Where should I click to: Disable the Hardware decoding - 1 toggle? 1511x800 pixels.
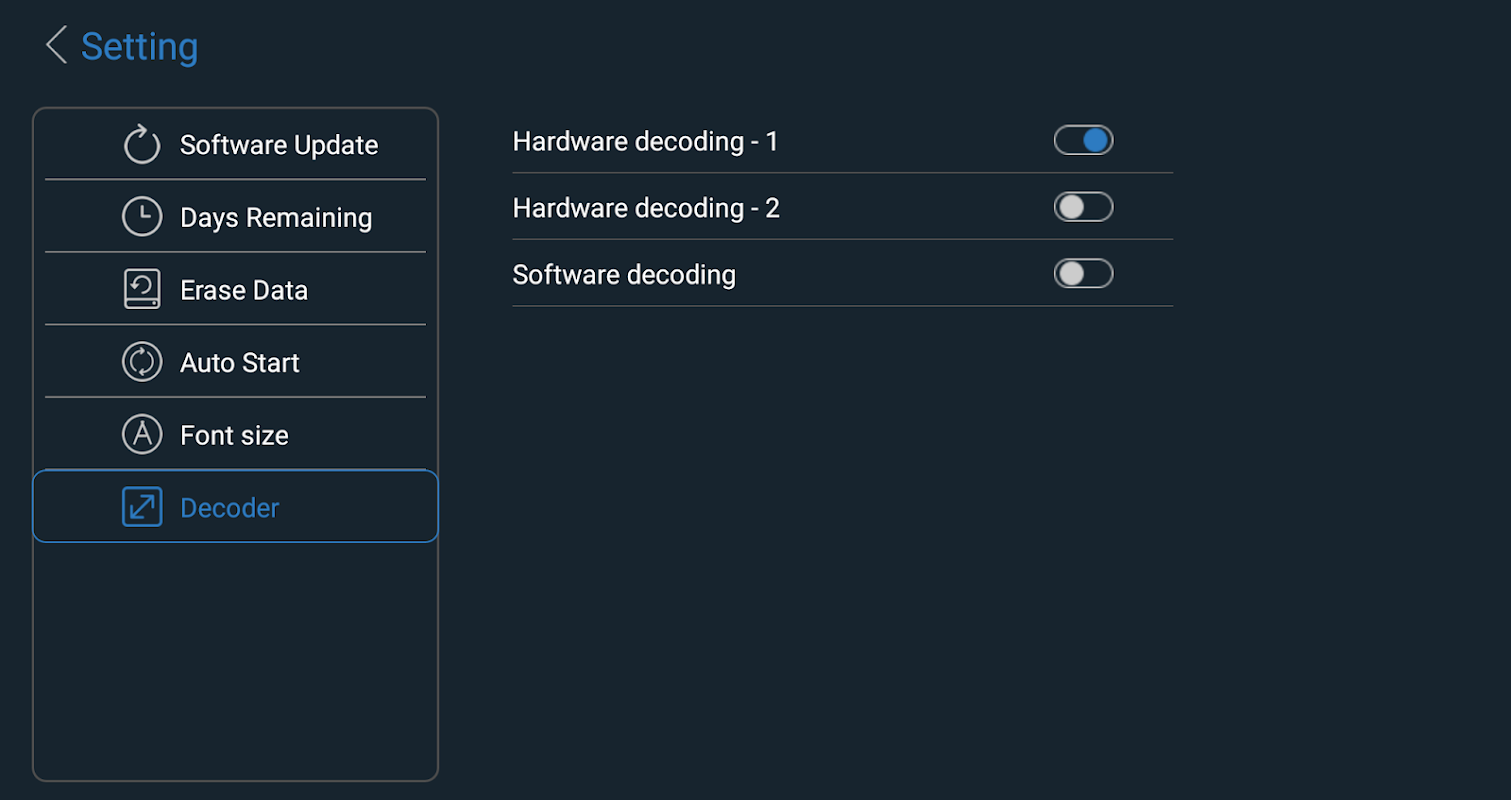pos(1083,141)
